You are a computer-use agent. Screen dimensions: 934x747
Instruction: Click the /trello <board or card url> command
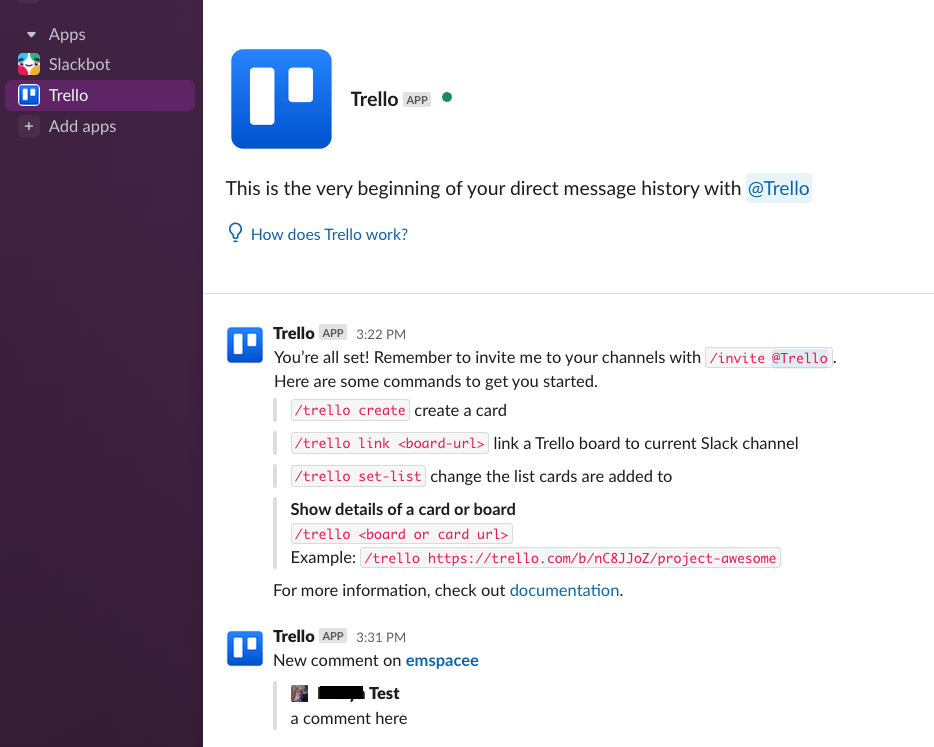pos(401,534)
